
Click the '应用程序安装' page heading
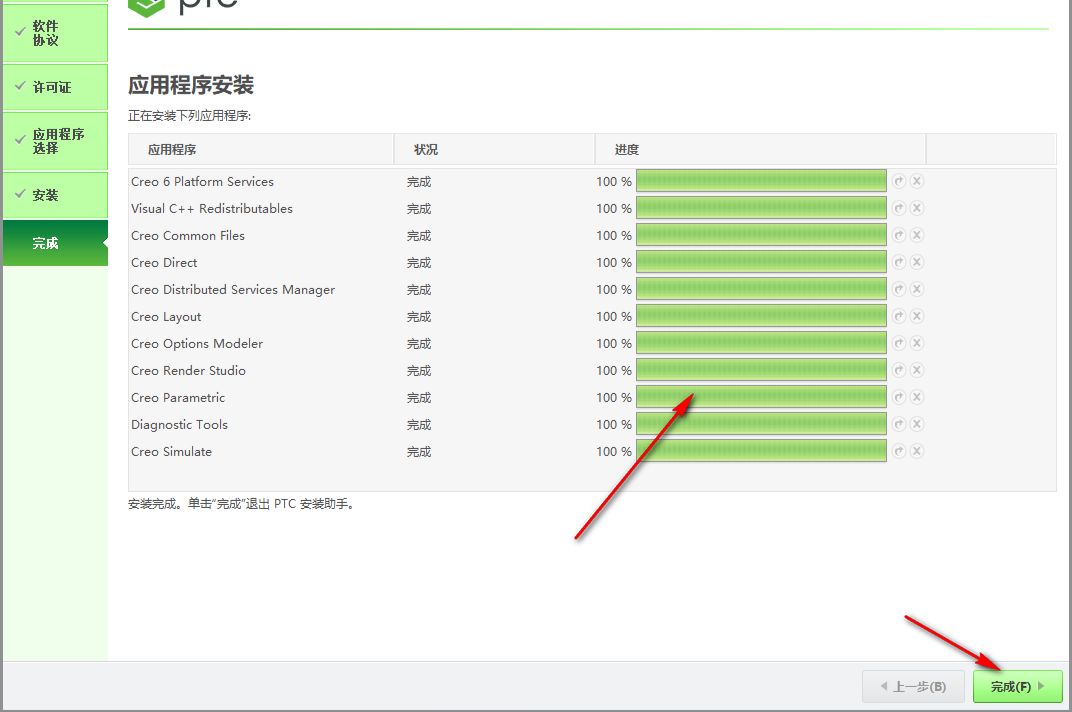(191, 85)
